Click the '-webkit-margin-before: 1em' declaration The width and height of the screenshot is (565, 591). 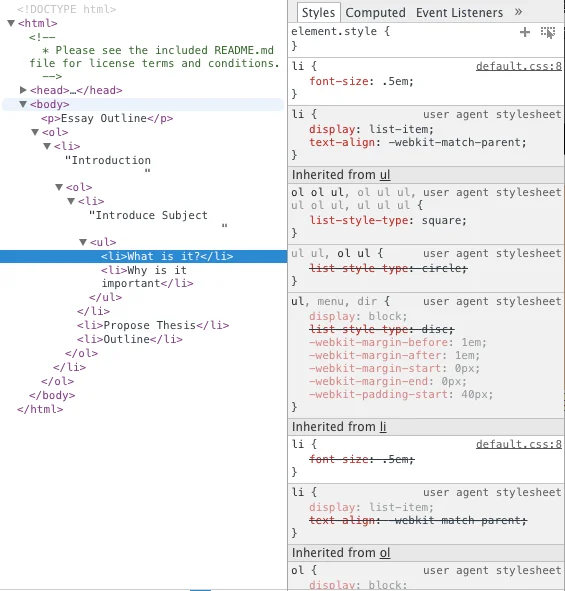pos(398,343)
